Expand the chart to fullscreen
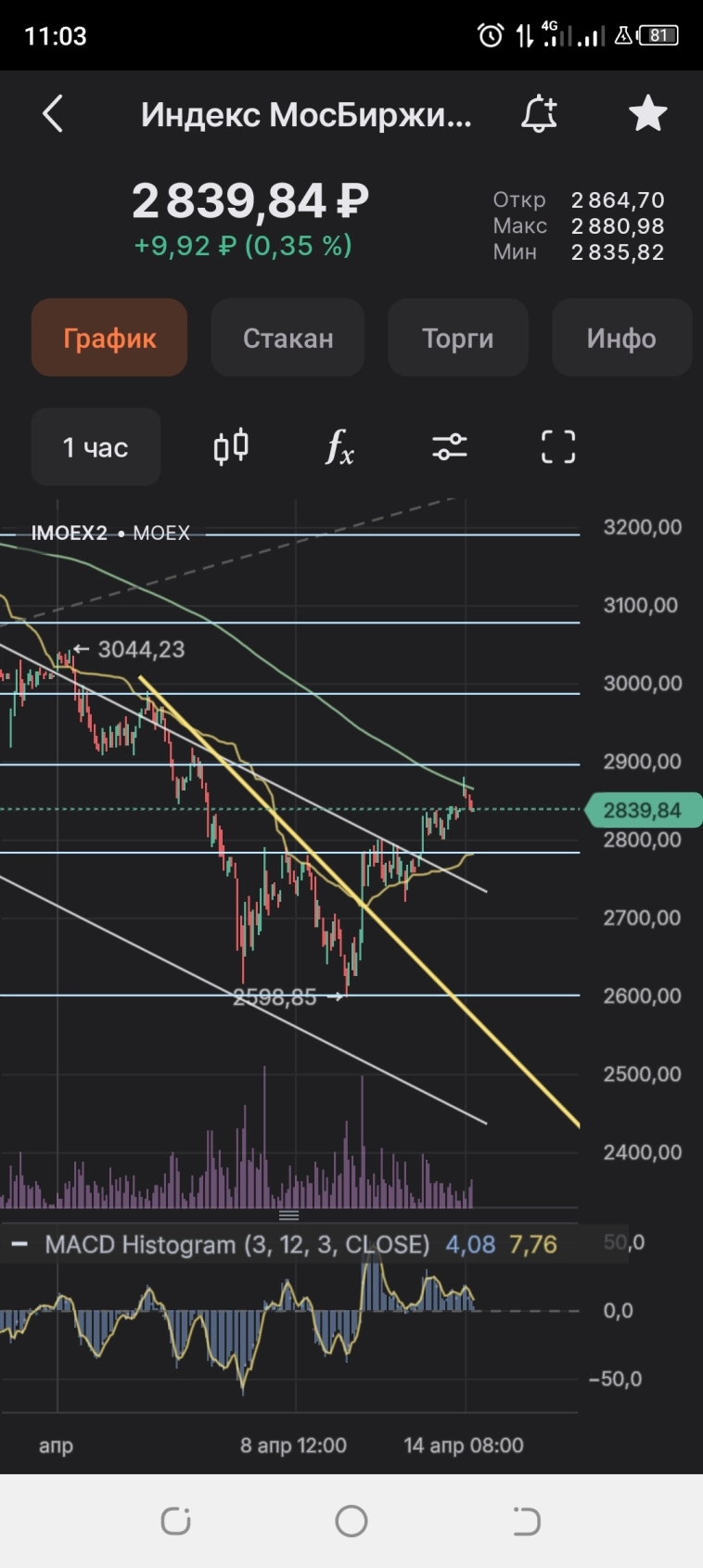 558,447
